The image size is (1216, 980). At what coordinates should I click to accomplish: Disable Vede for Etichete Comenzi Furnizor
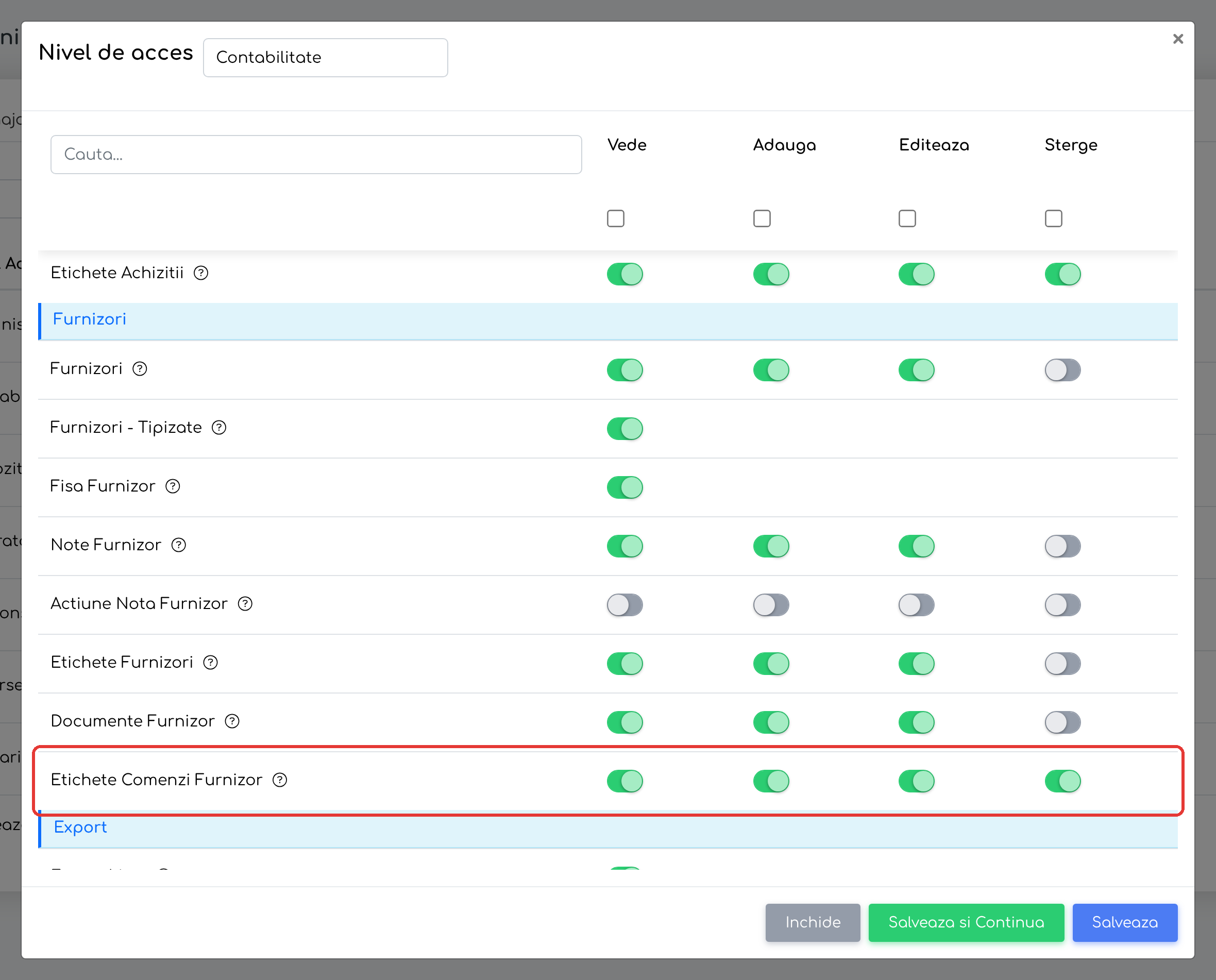point(624,781)
